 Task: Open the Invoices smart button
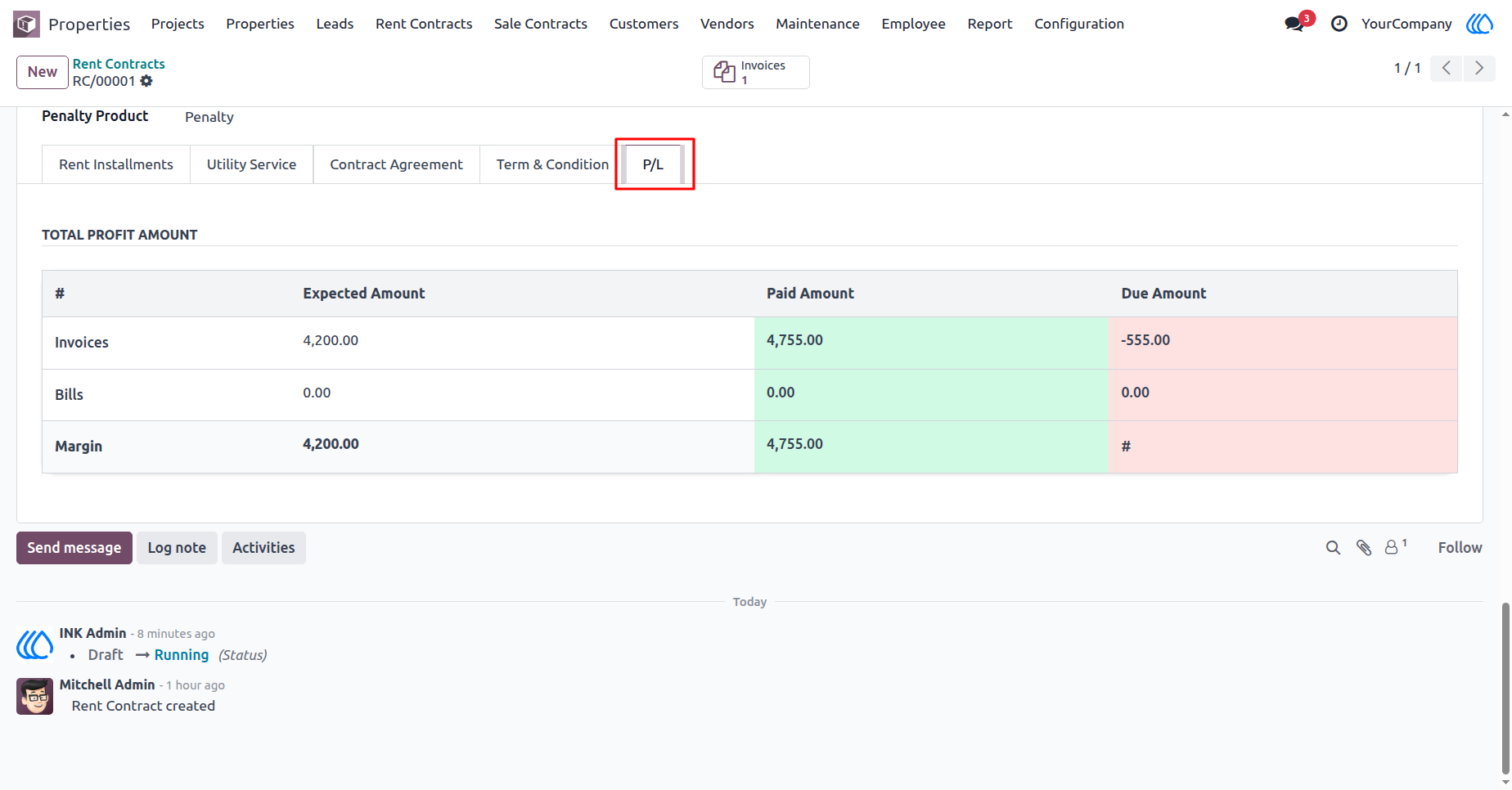pyautogui.click(x=756, y=72)
